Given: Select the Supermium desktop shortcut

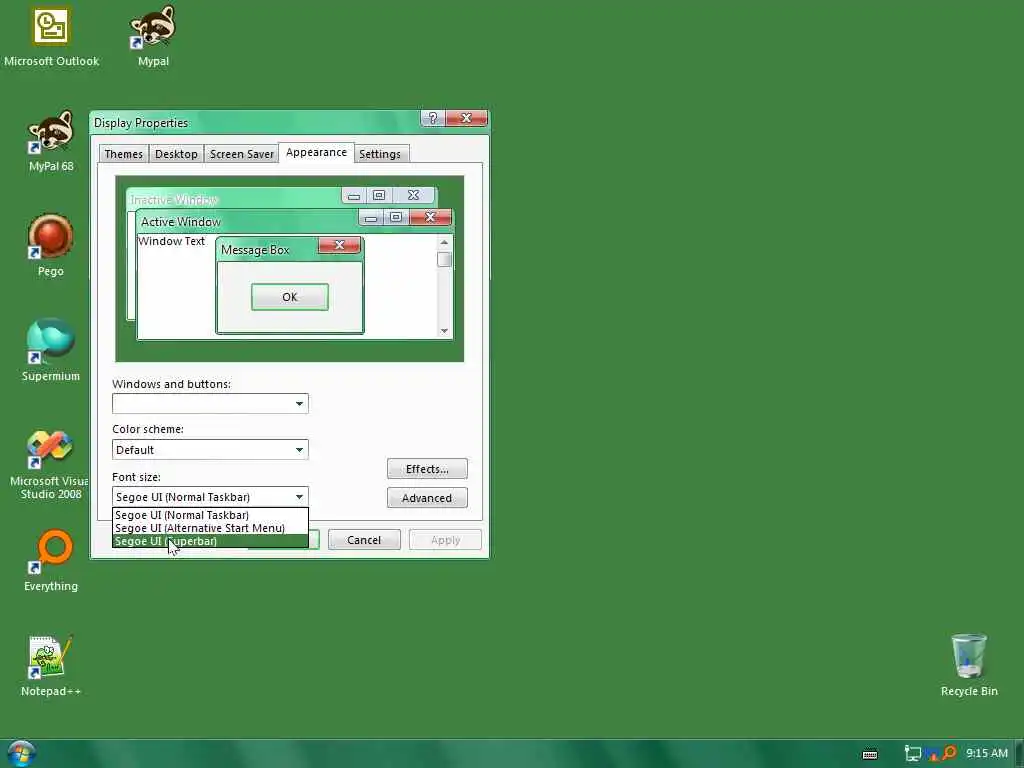Looking at the screenshot, I should click(x=51, y=350).
